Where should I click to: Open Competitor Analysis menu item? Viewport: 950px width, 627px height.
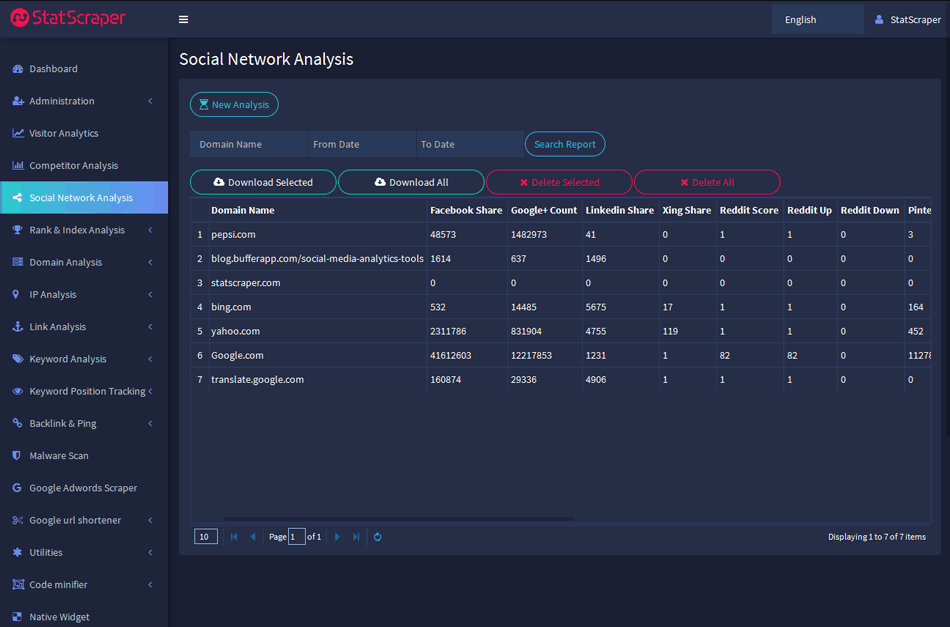coord(84,165)
